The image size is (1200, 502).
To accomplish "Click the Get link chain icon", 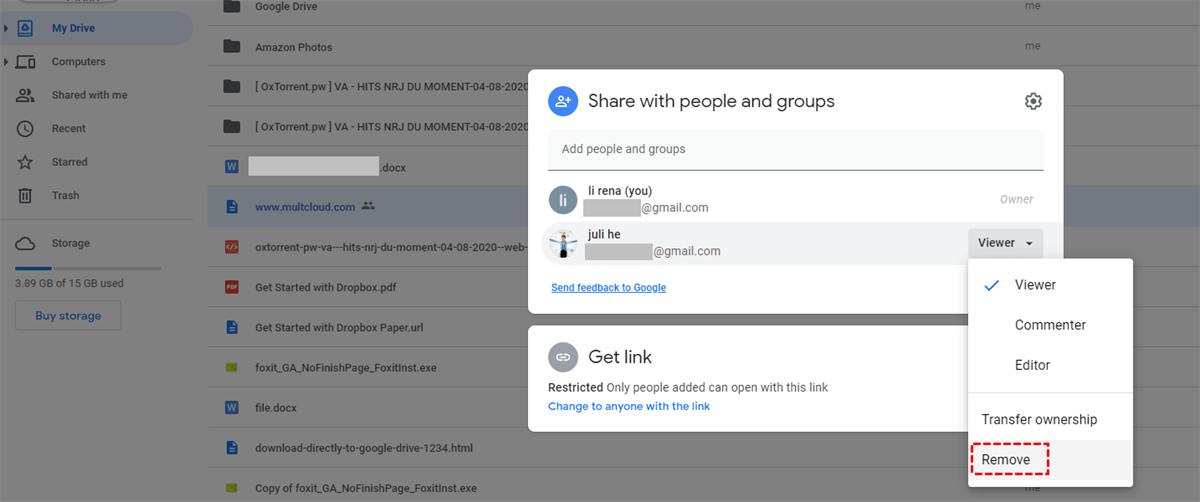I will tap(563, 357).
